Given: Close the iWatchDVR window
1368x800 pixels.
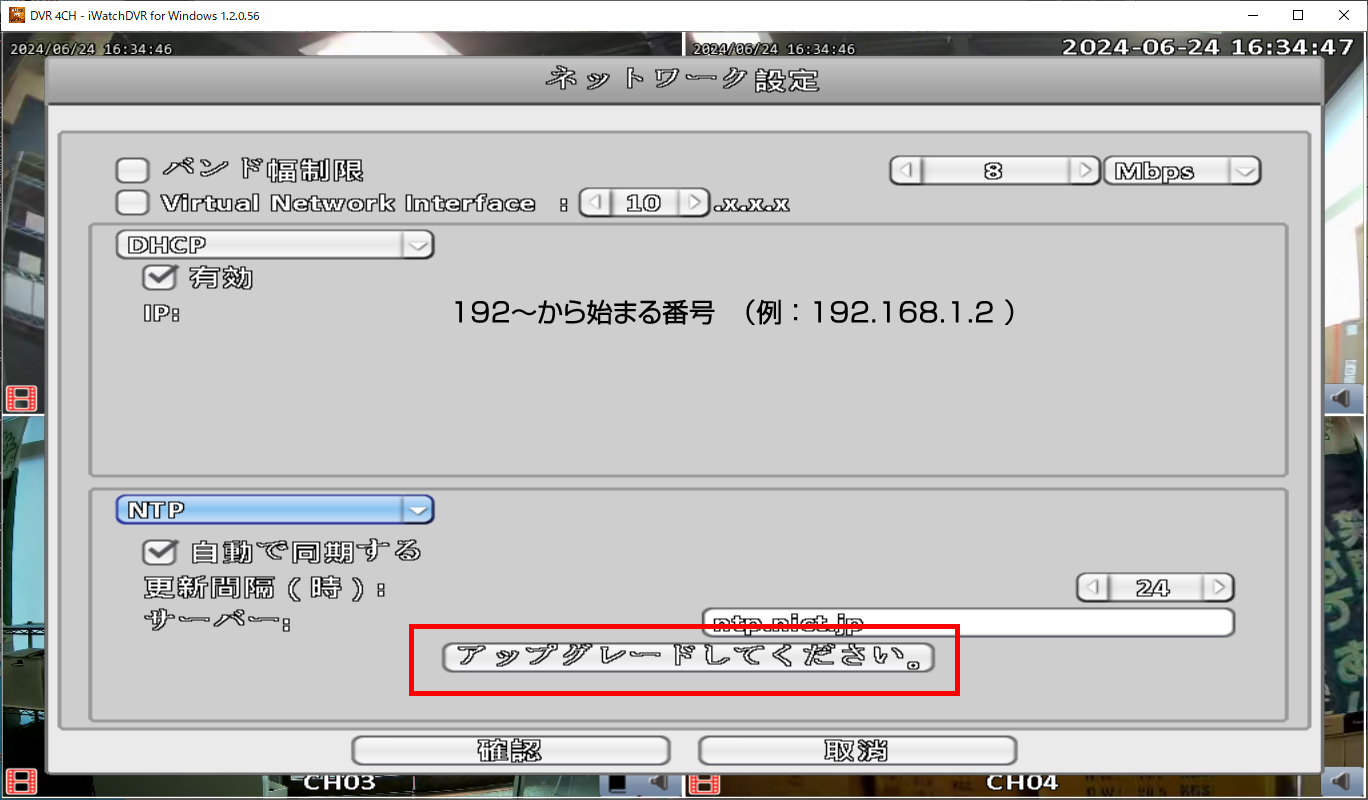Looking at the screenshot, I should click(1344, 15).
